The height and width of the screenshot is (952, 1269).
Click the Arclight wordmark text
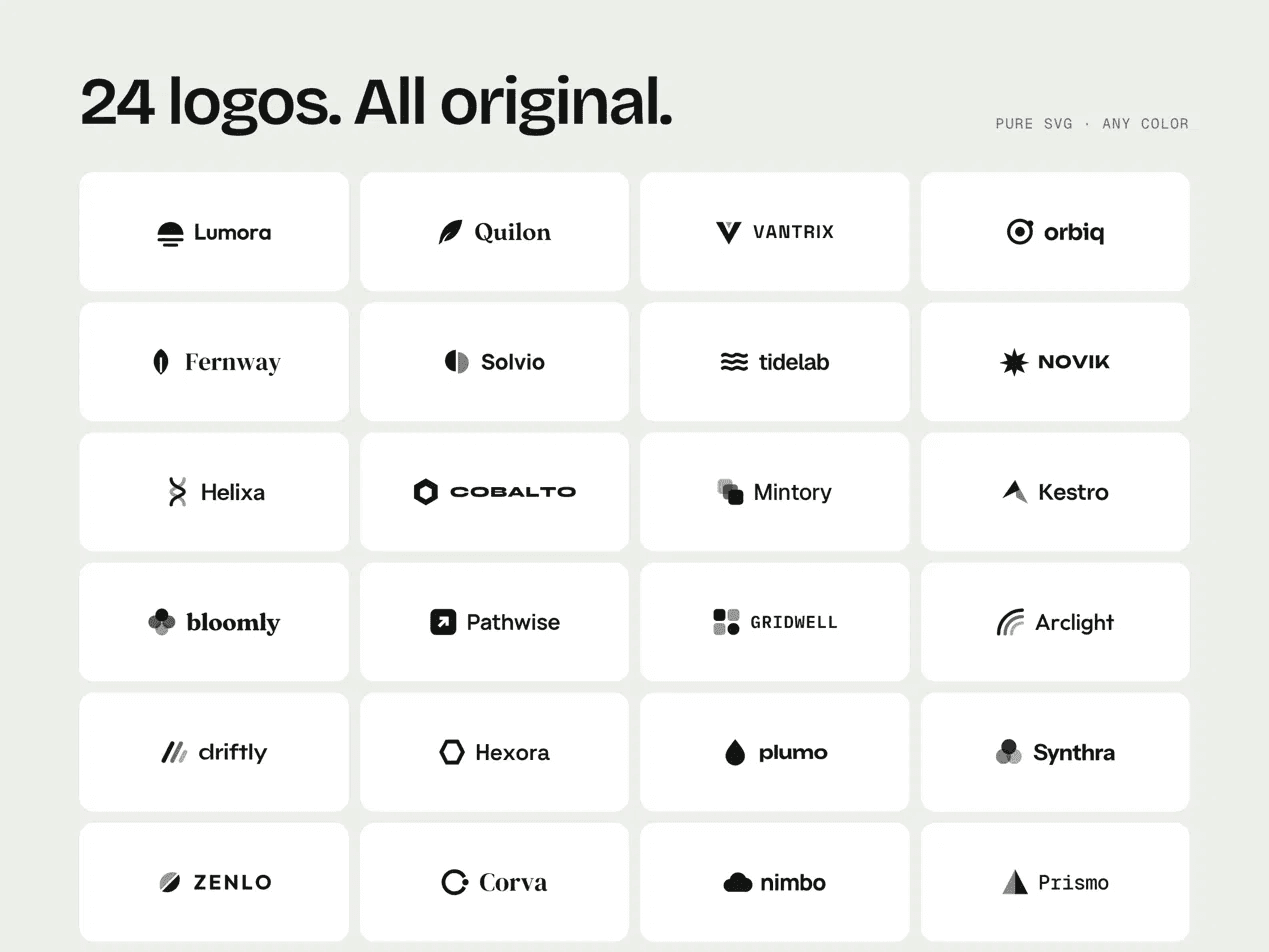point(1074,622)
